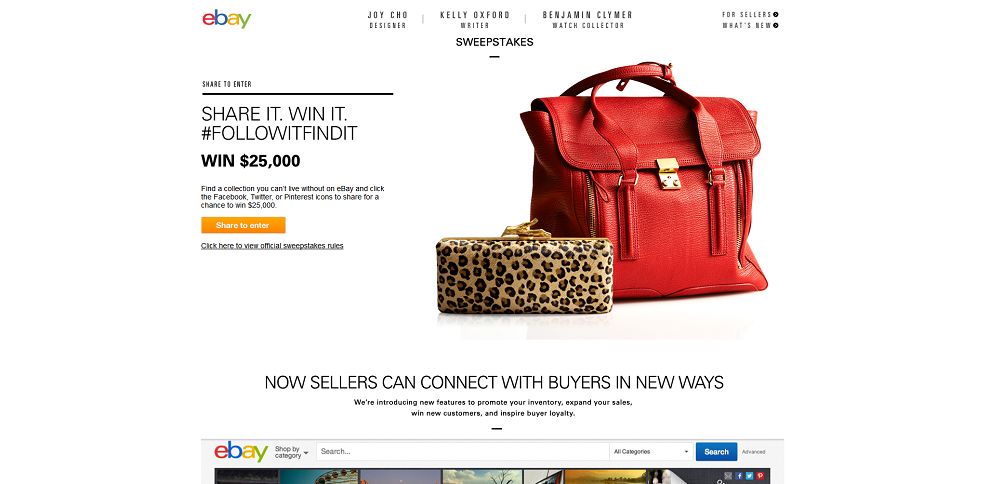Share the collection on Facebook icon

coord(739,476)
